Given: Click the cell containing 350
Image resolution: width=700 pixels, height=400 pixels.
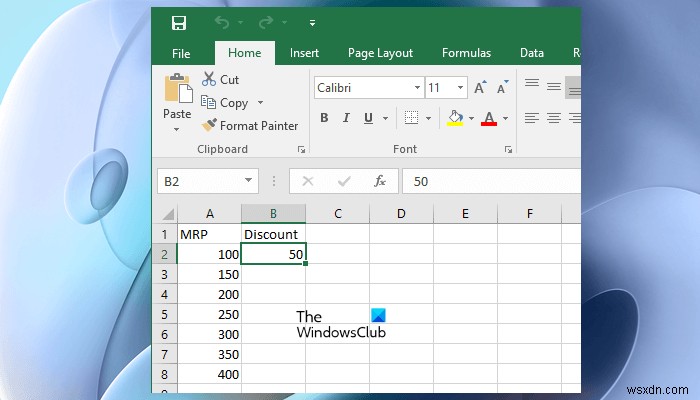Looking at the screenshot, I should pos(209,354).
